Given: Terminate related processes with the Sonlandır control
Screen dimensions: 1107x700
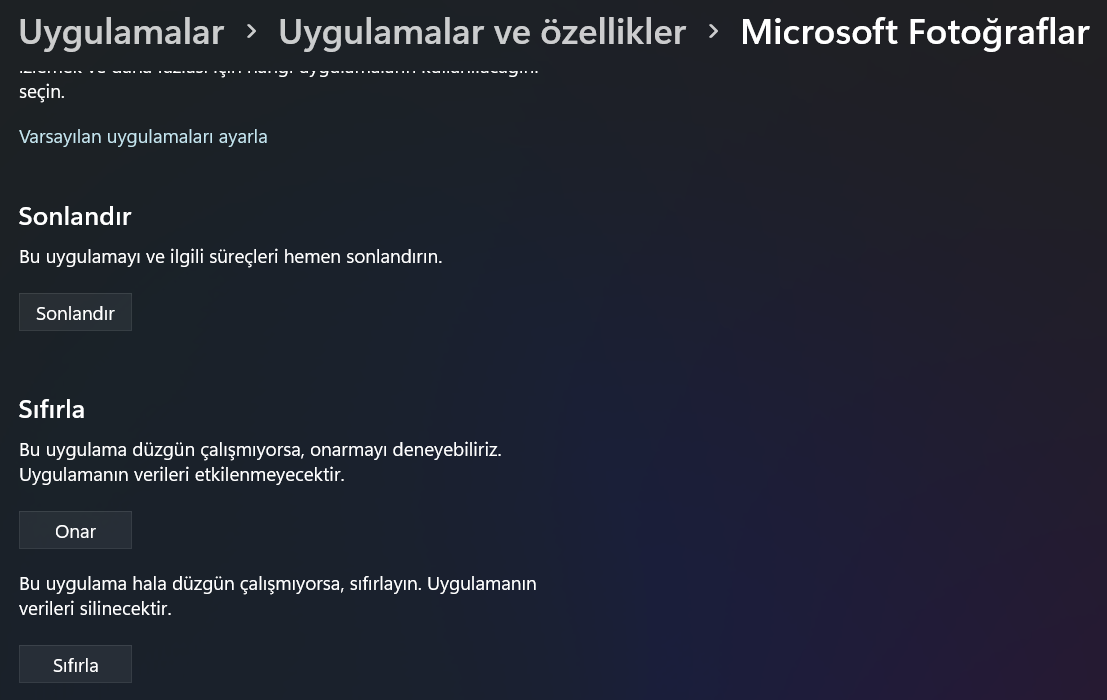Looking at the screenshot, I should click(x=75, y=312).
